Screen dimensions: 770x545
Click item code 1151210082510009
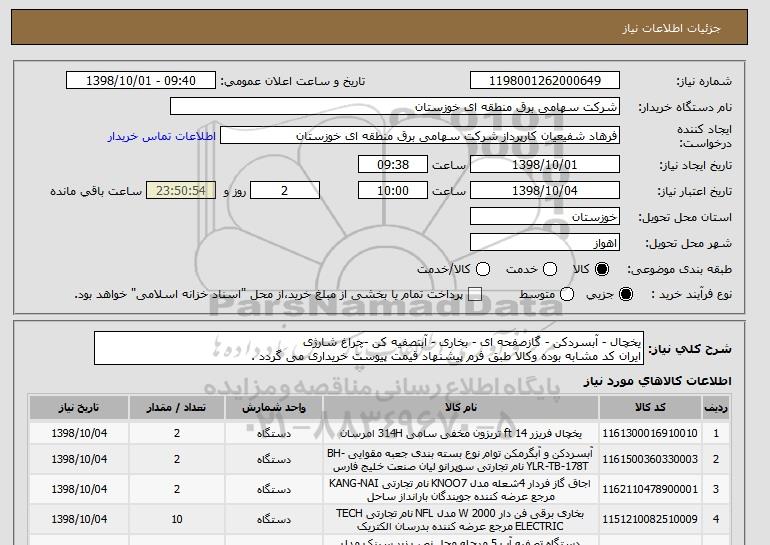point(650,519)
